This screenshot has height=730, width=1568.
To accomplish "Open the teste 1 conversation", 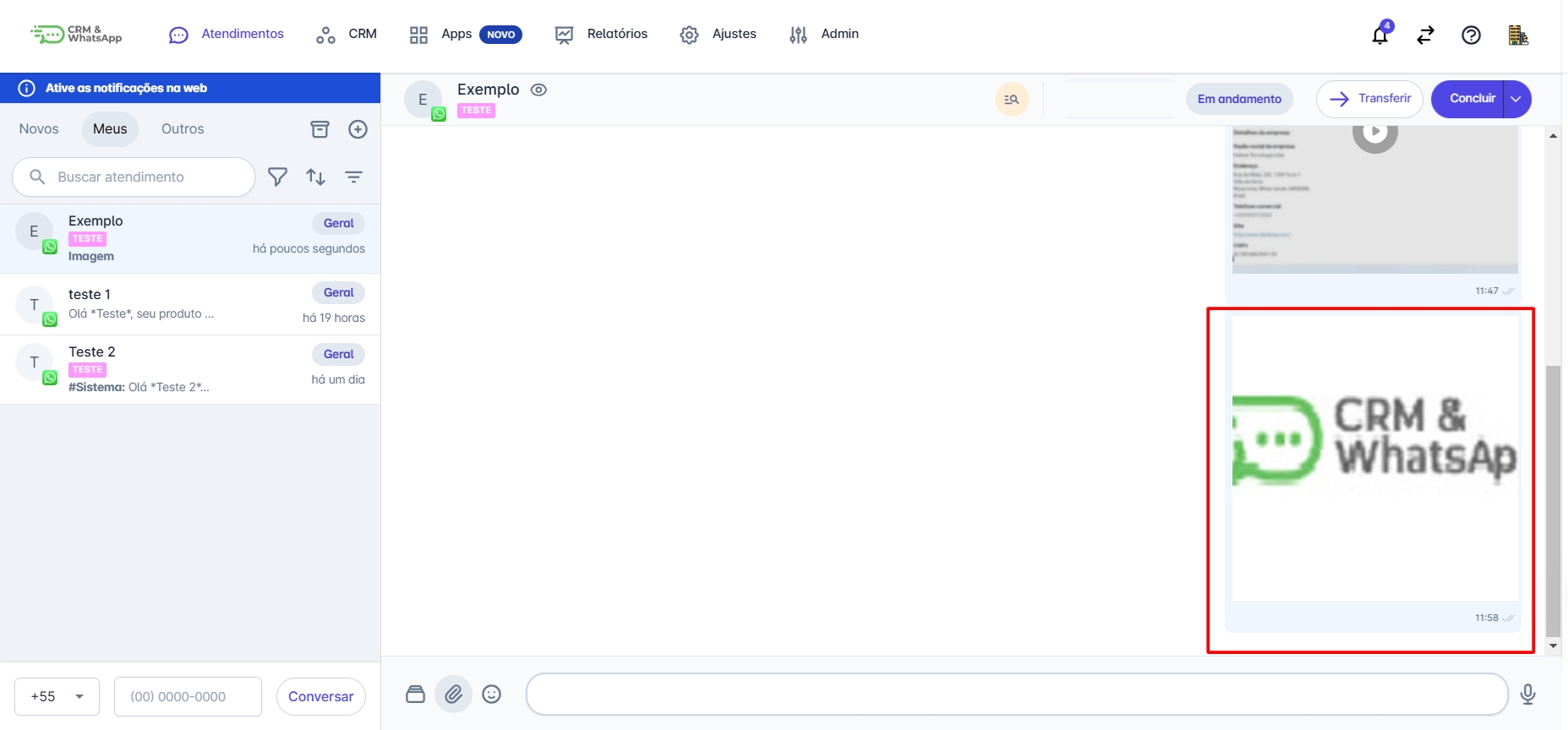I will pos(190,304).
